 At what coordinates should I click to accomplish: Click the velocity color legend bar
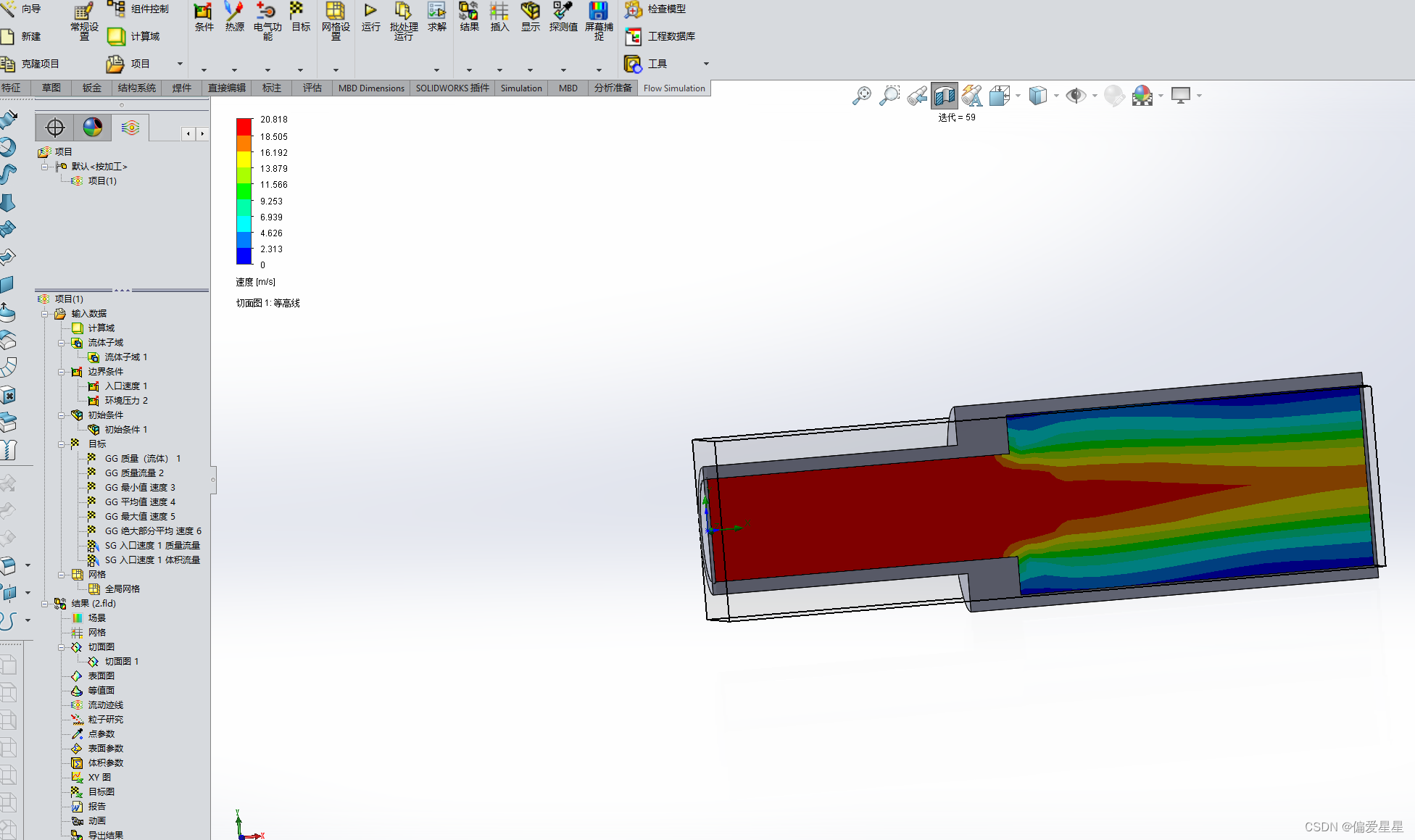(x=244, y=191)
